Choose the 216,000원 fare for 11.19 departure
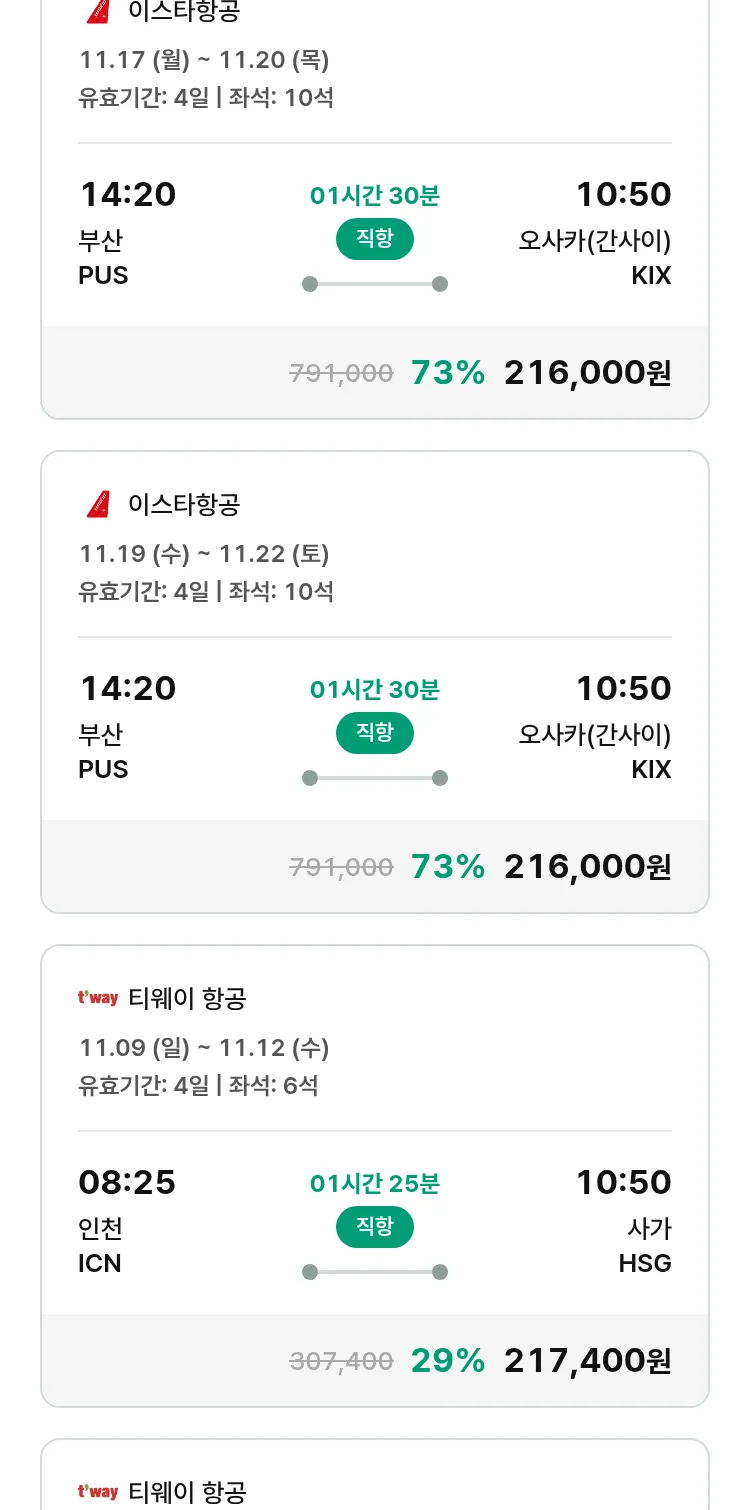 pos(587,866)
